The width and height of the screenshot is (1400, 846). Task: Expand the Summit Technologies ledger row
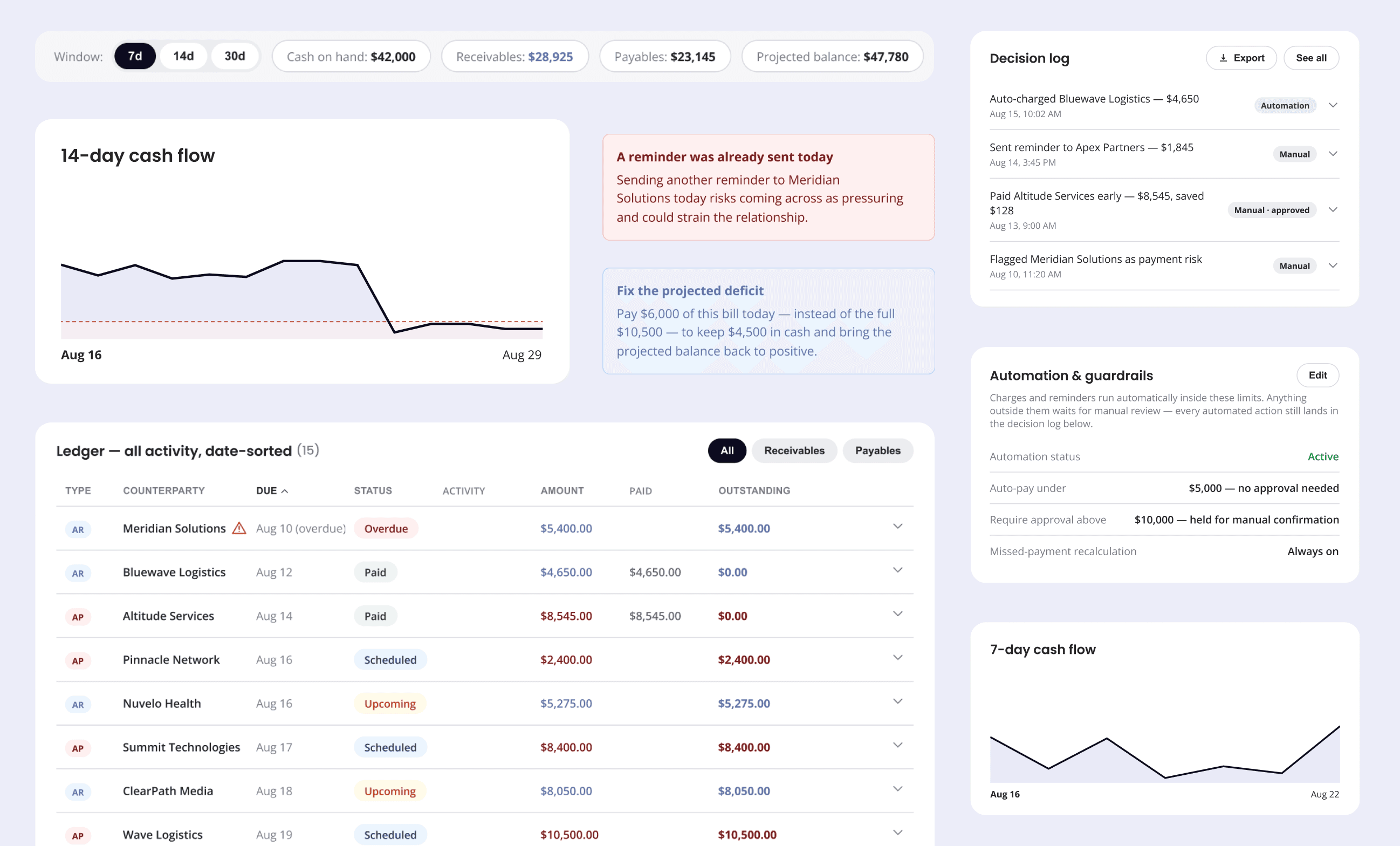(898, 745)
